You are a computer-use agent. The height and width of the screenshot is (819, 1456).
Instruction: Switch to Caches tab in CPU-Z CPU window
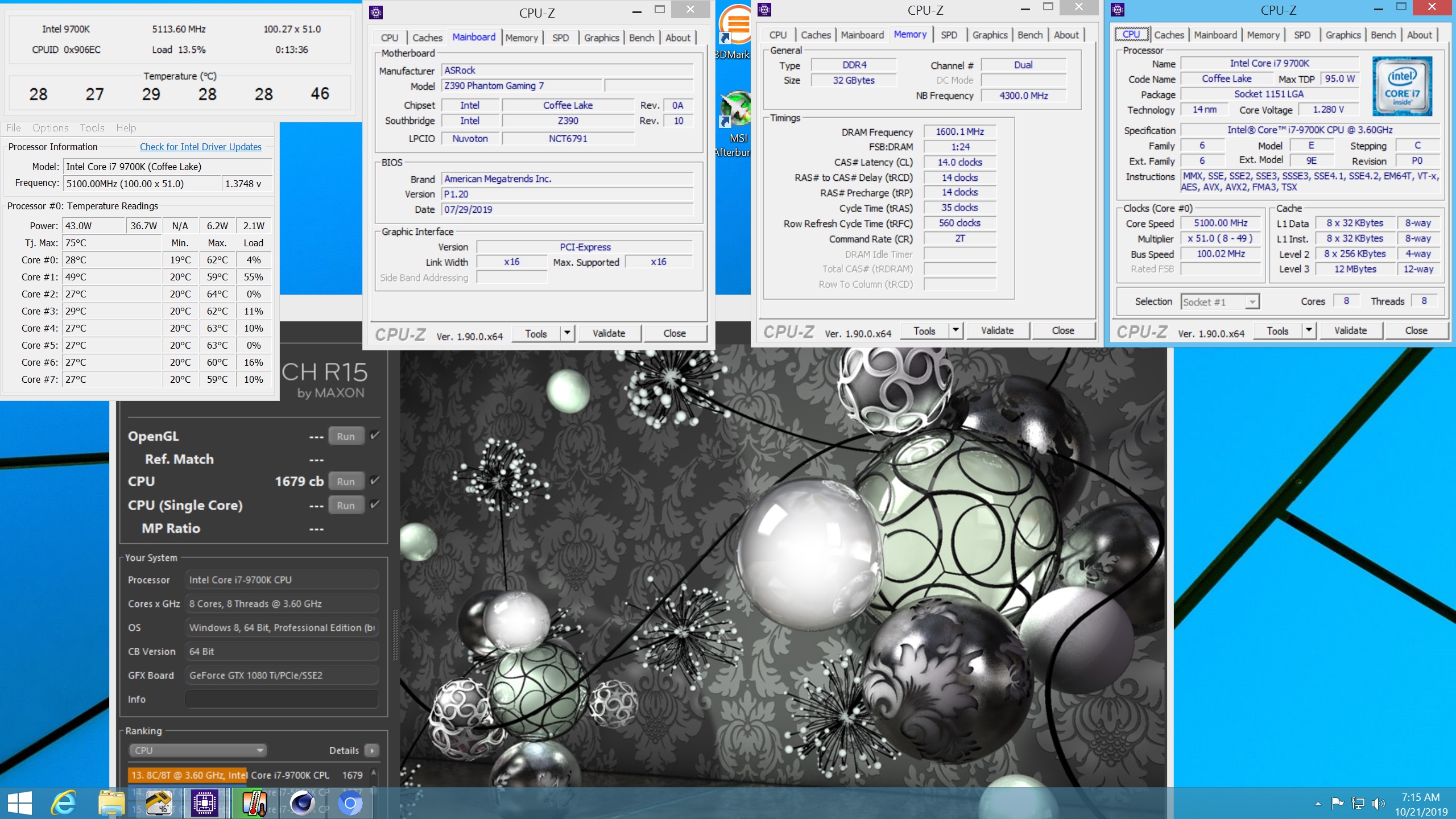tap(1169, 35)
